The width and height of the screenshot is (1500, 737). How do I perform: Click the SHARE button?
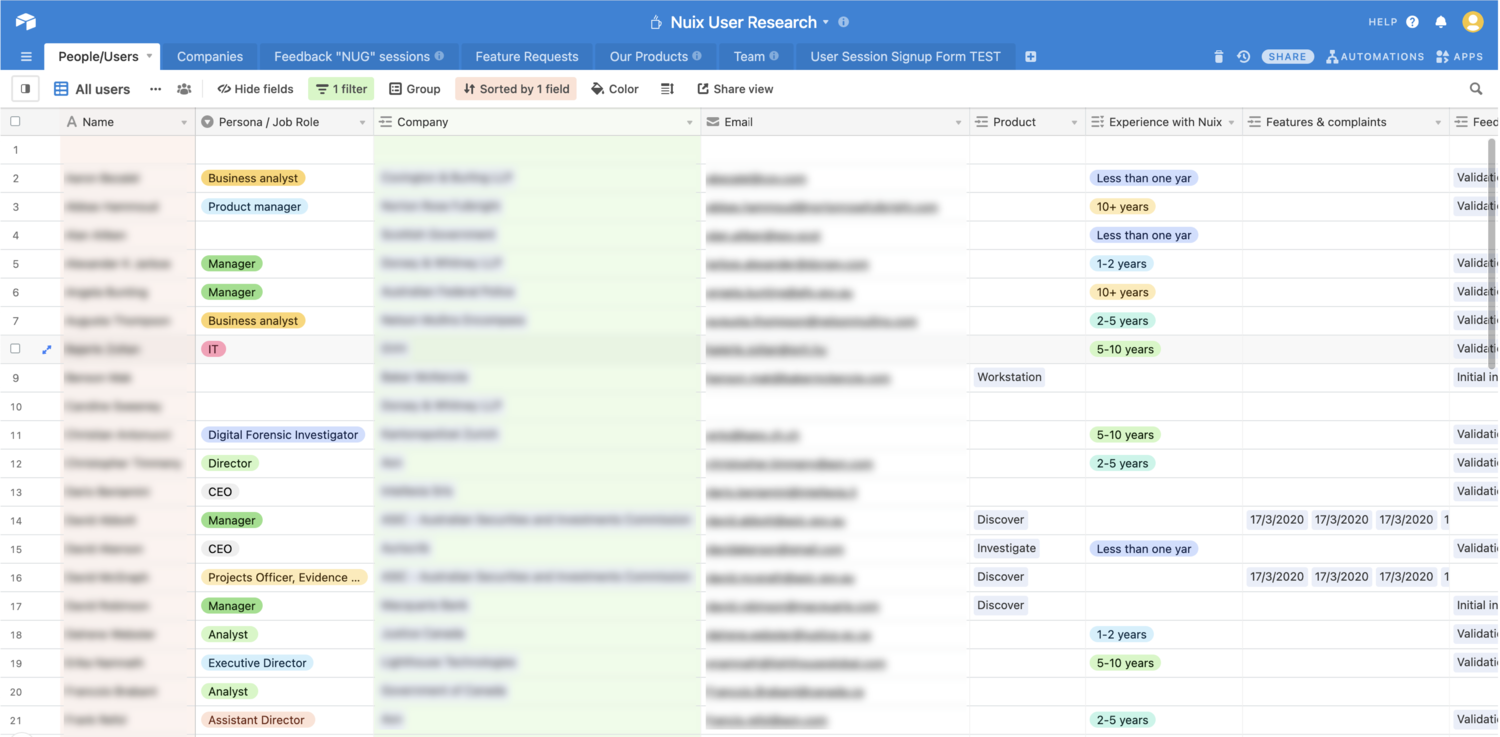click(x=1287, y=57)
